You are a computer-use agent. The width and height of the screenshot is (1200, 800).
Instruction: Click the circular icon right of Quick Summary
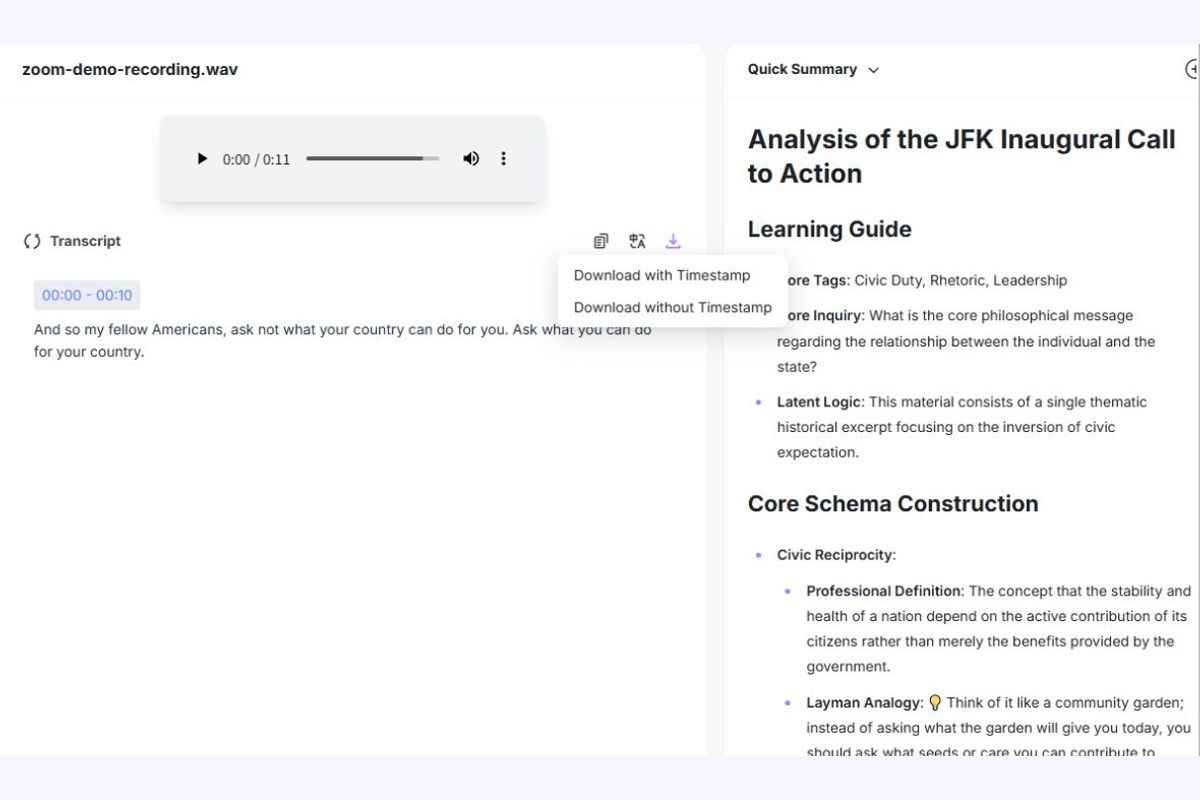click(x=1192, y=69)
